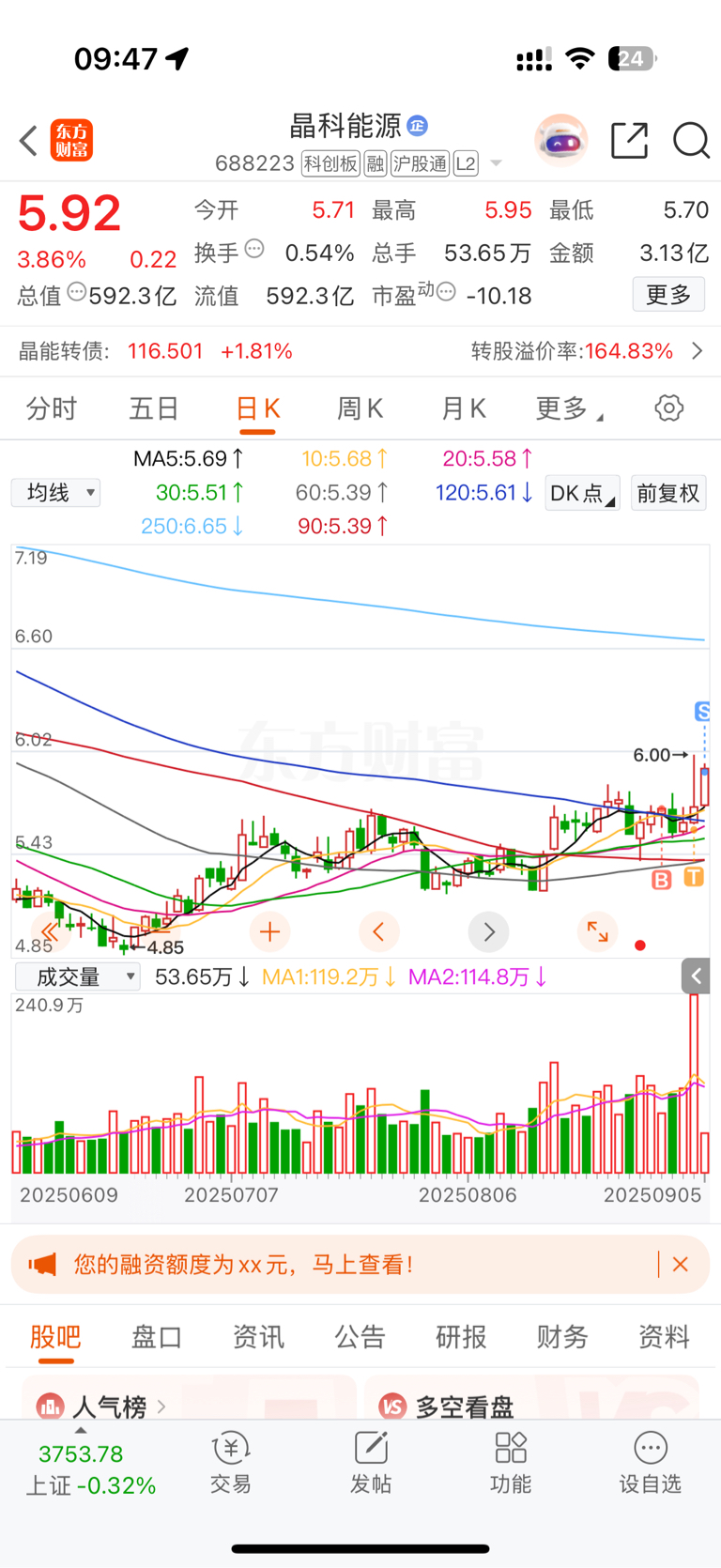
Task: Tap the blue verified badge beside 晶科能源
Action: pyautogui.click(x=418, y=125)
